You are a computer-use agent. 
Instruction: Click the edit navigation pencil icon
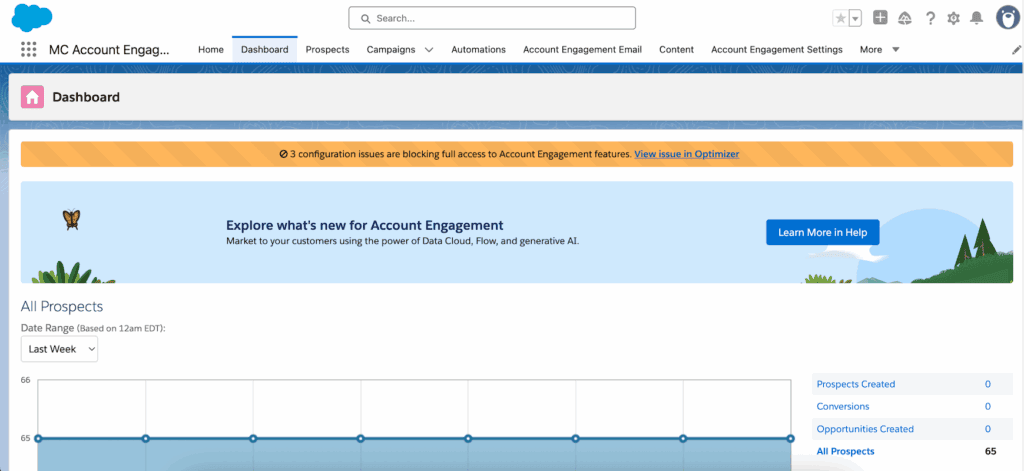click(1016, 50)
